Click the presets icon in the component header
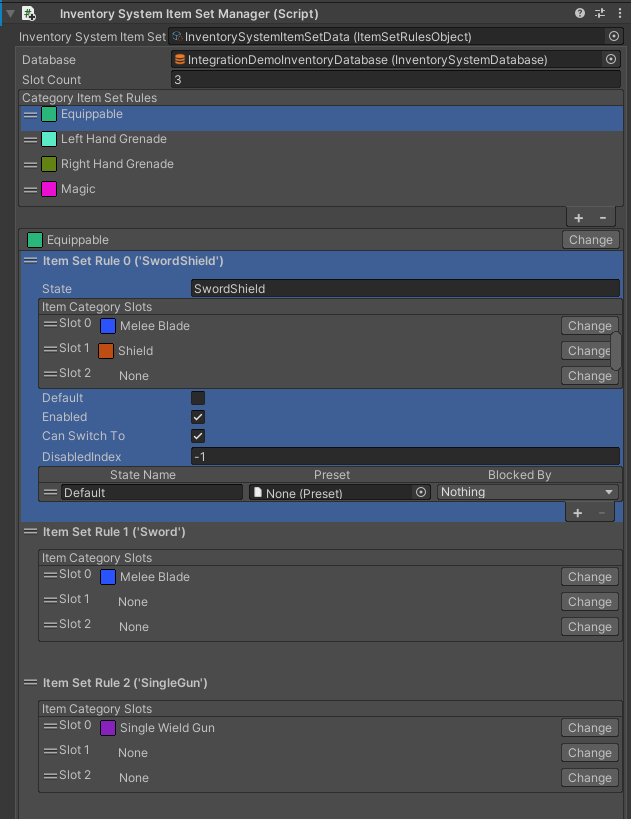Screen dimensions: 631x819 (x=600, y=13)
